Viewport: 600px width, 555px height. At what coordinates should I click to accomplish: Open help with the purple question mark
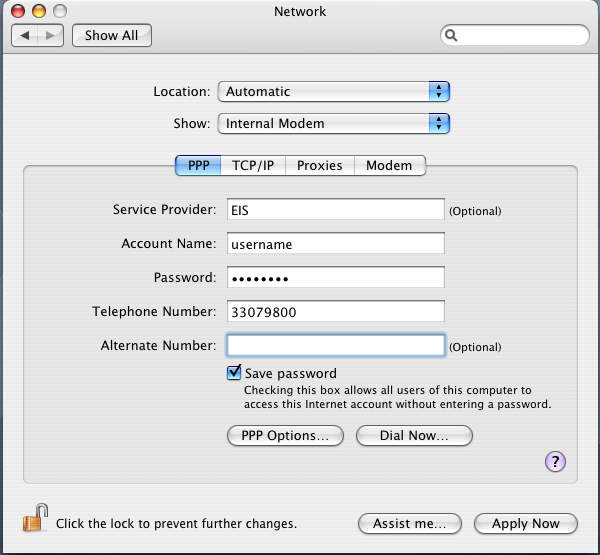click(556, 461)
